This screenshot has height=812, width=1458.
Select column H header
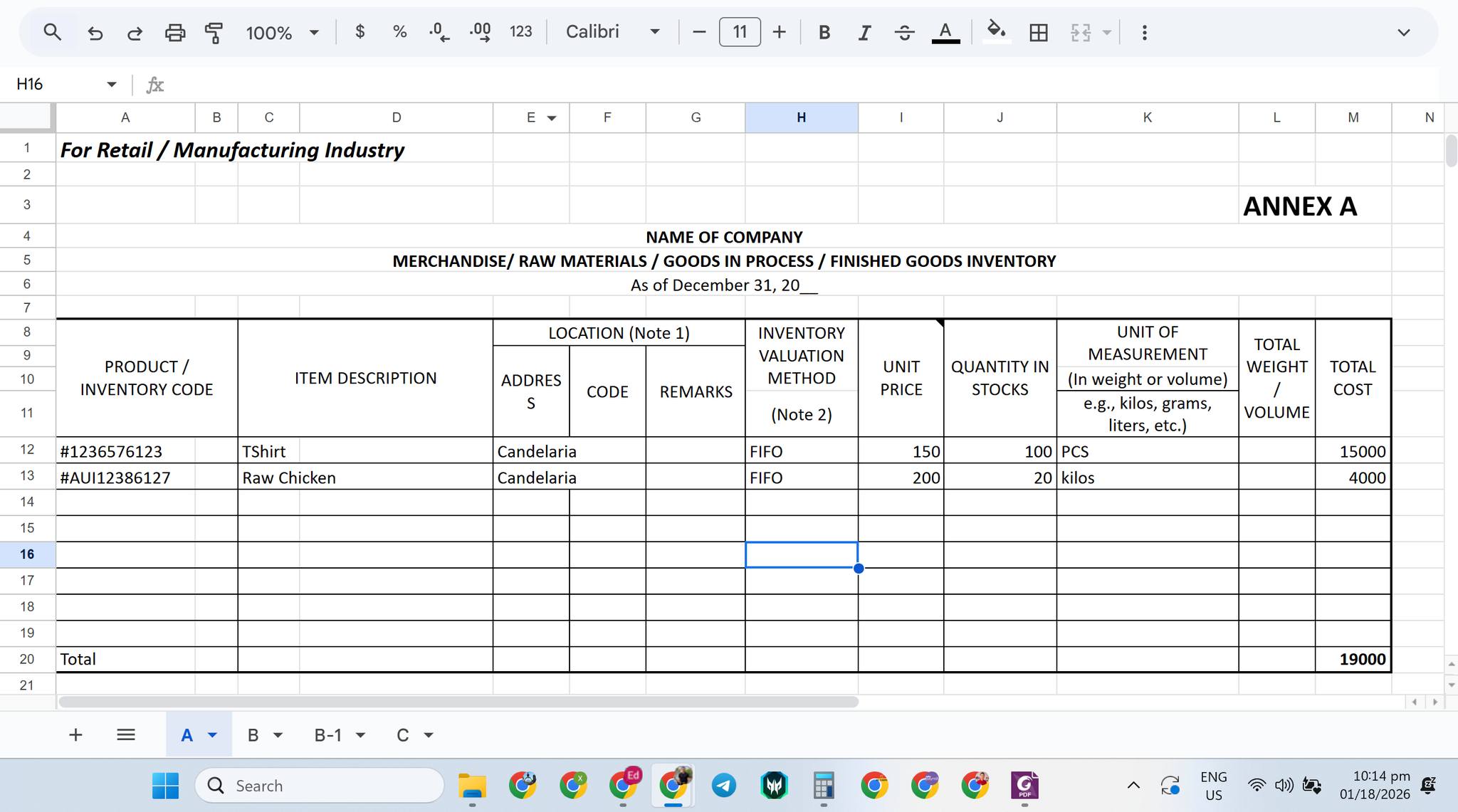[x=802, y=117]
